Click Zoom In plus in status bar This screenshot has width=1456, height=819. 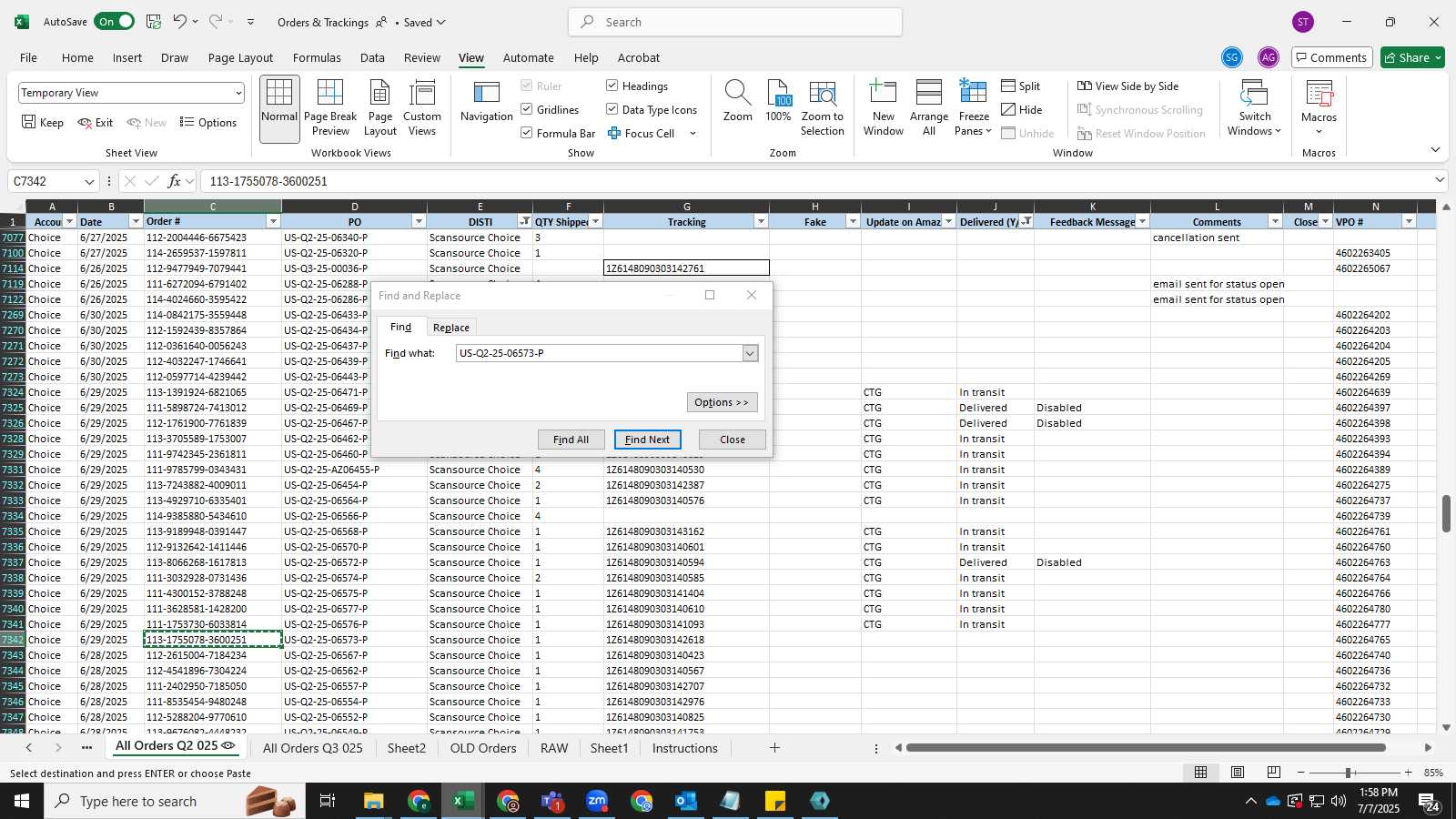(1408, 773)
